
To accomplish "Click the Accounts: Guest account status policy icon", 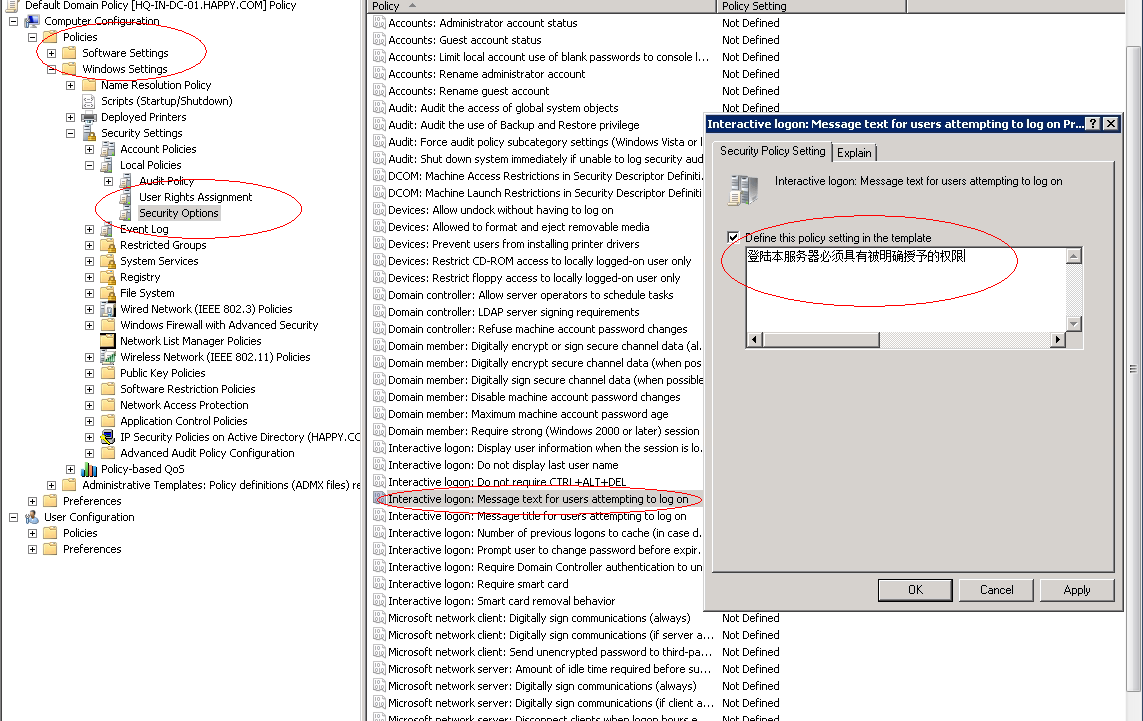I will pos(379,40).
